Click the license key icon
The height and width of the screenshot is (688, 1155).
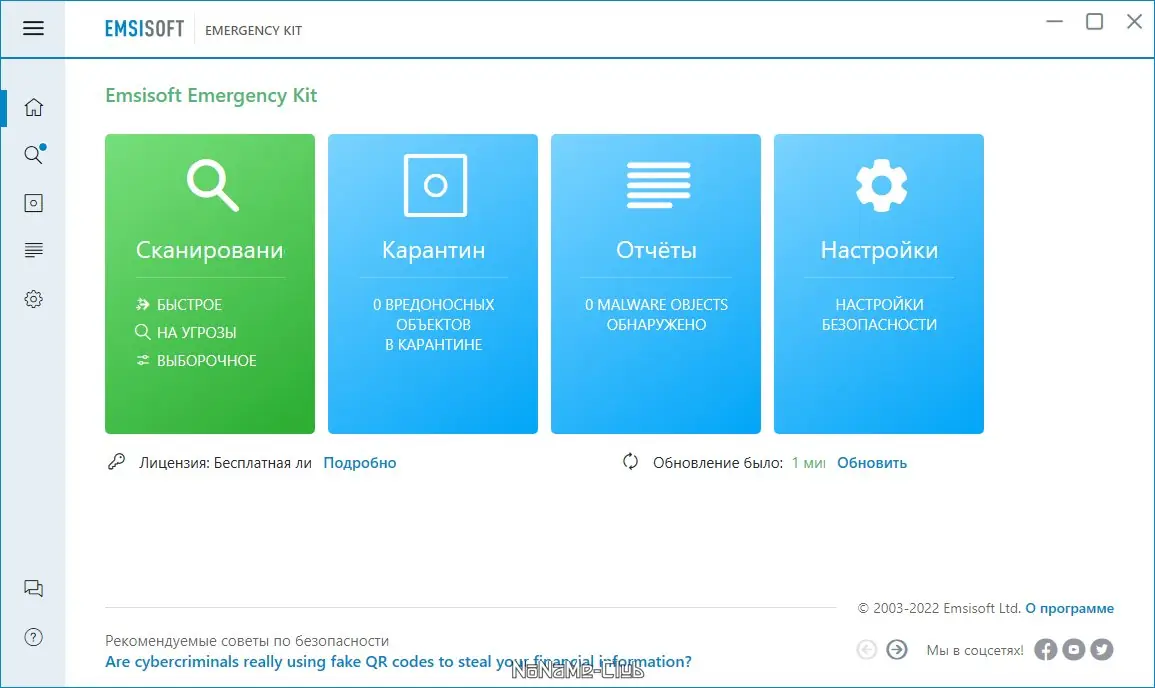coord(116,462)
